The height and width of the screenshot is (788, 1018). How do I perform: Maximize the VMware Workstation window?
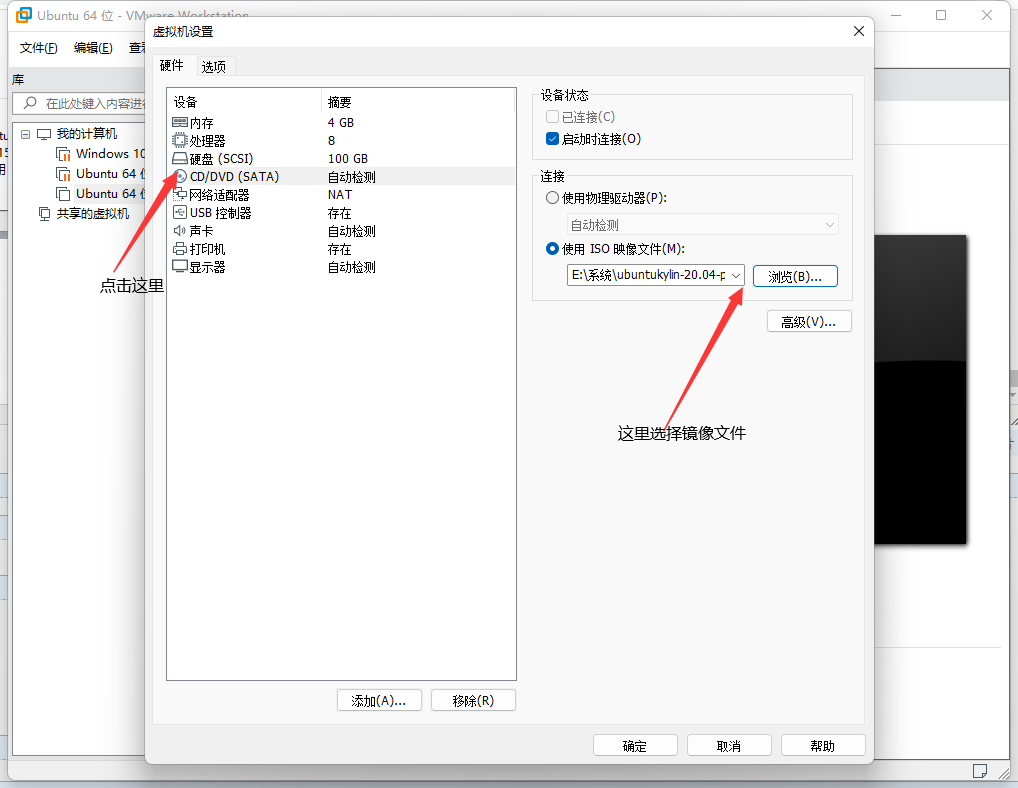tap(941, 15)
